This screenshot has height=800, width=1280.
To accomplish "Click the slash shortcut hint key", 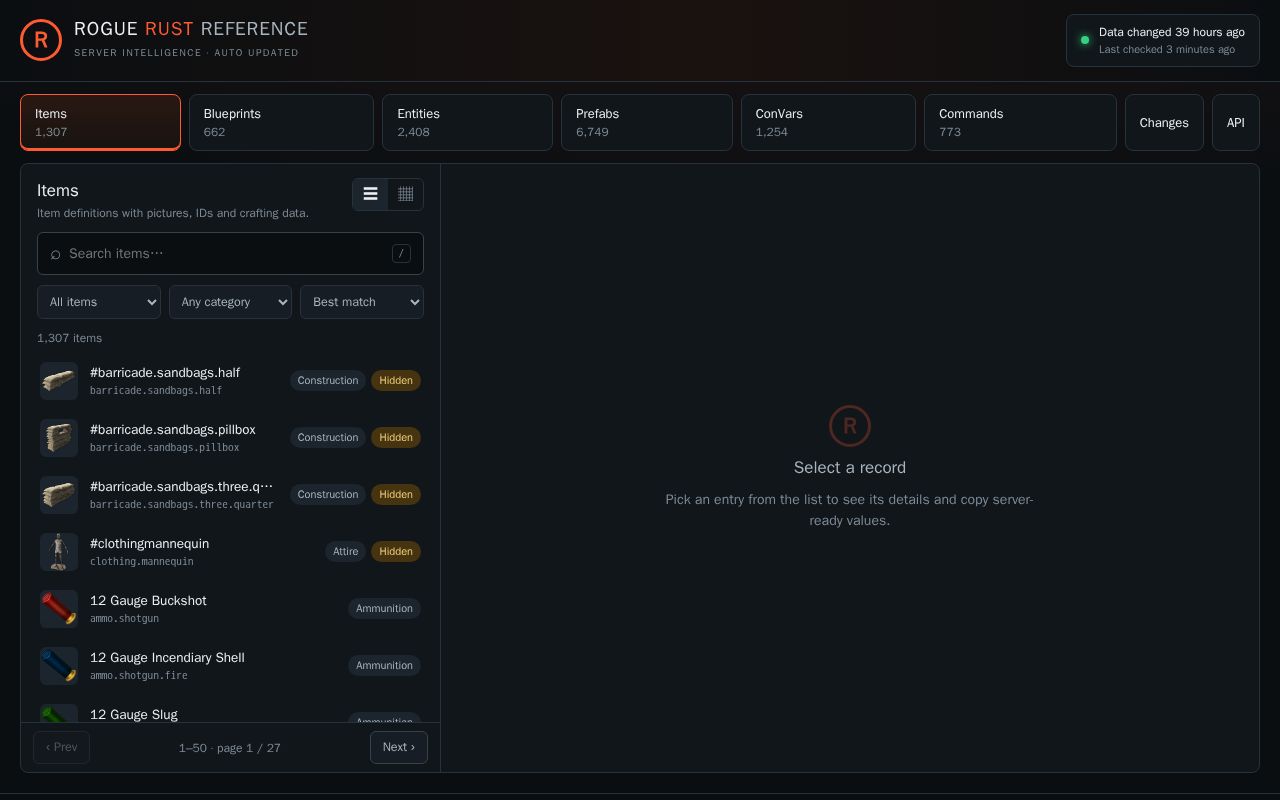I will coord(401,253).
